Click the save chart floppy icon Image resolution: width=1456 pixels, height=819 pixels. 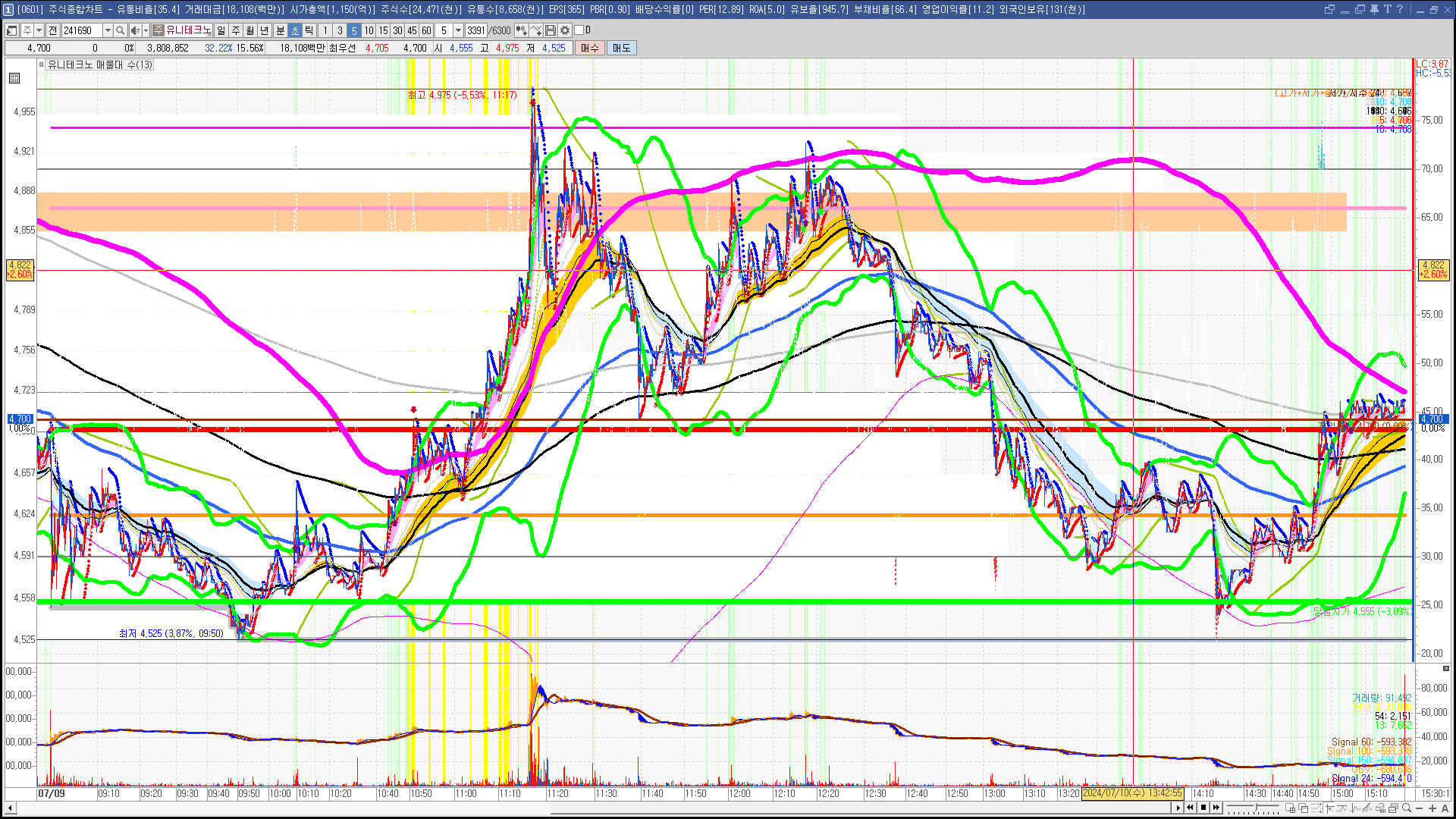(551, 30)
